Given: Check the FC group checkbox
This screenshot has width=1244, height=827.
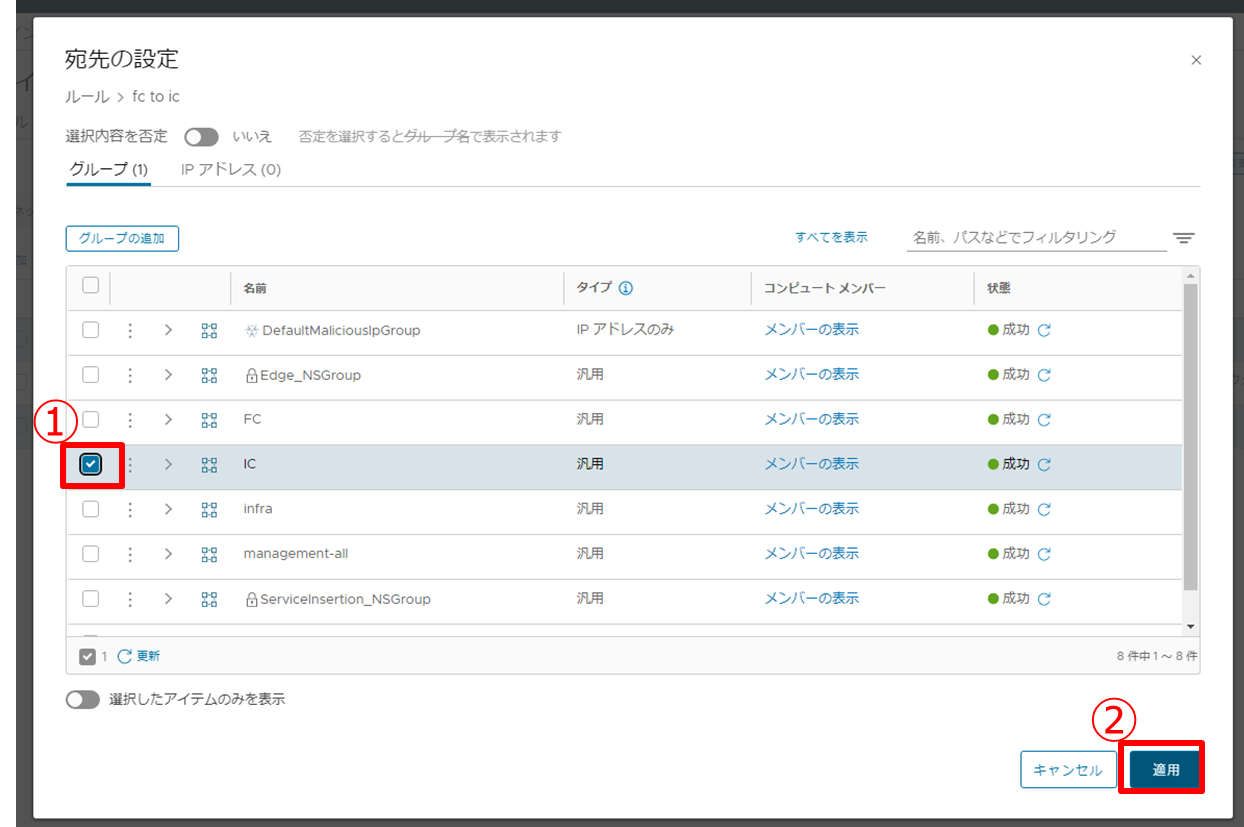Looking at the screenshot, I should [x=91, y=419].
